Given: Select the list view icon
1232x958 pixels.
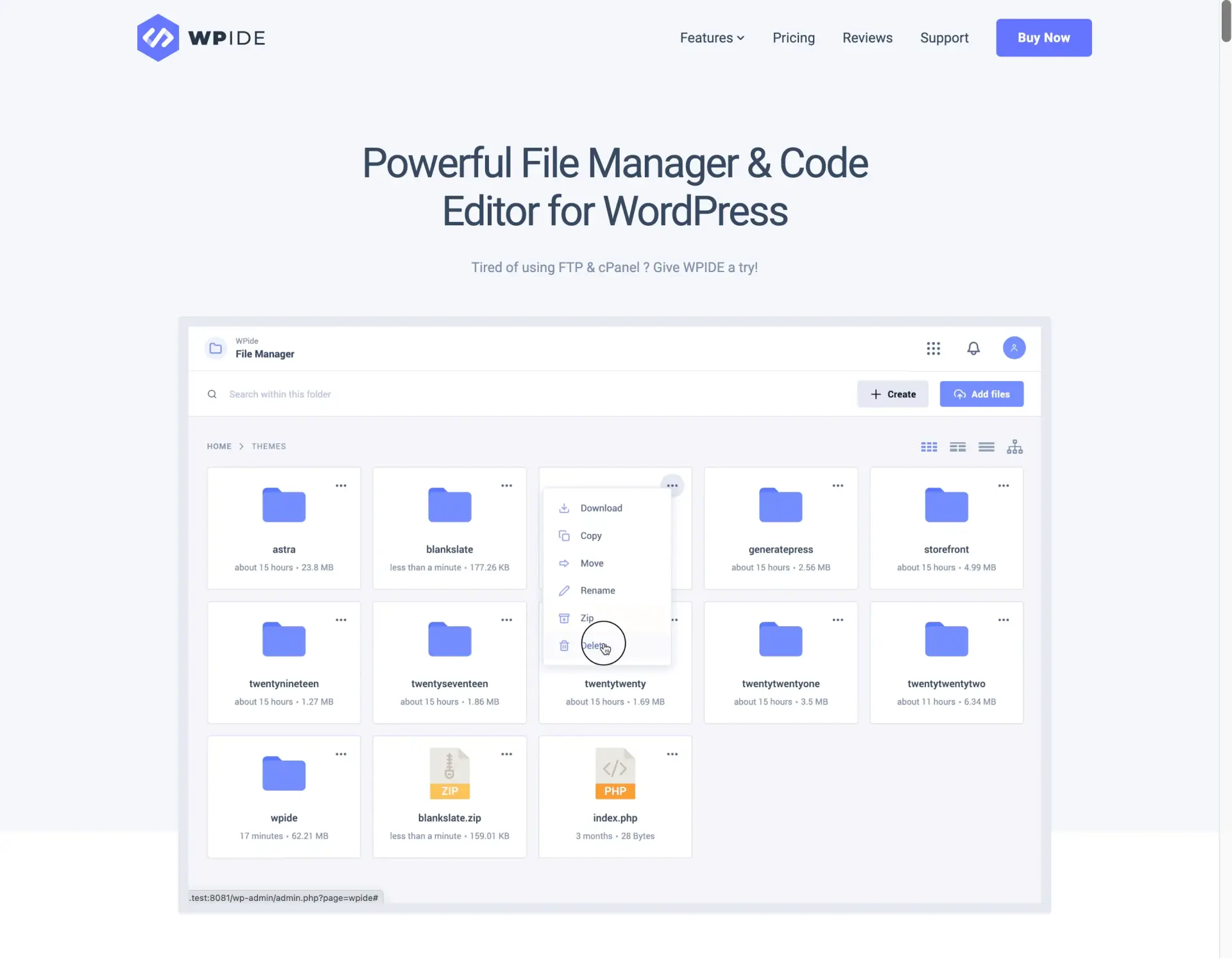Looking at the screenshot, I should [986, 446].
